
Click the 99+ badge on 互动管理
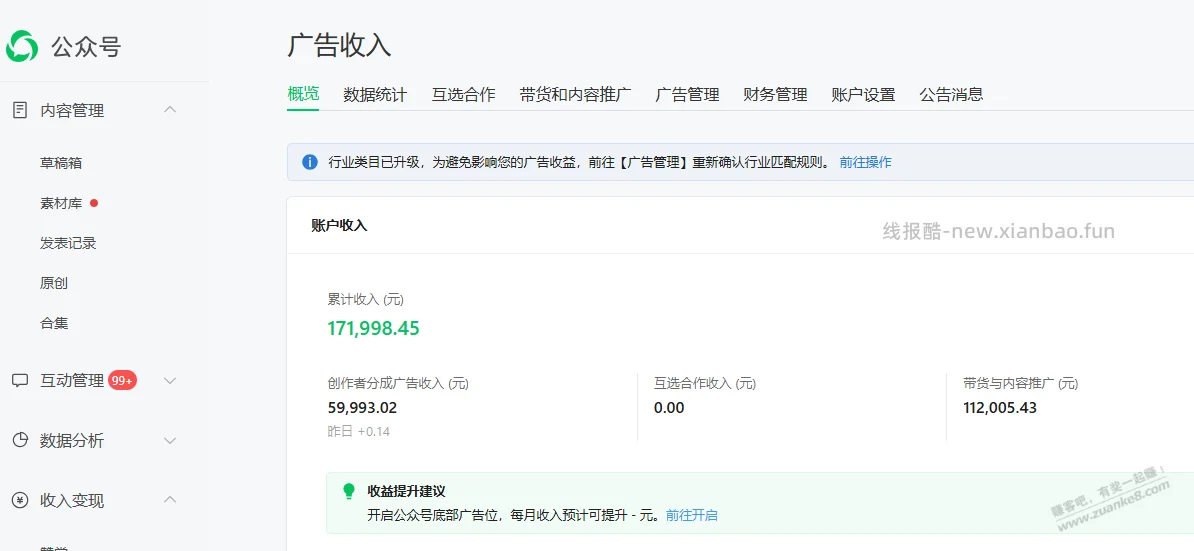(122, 381)
